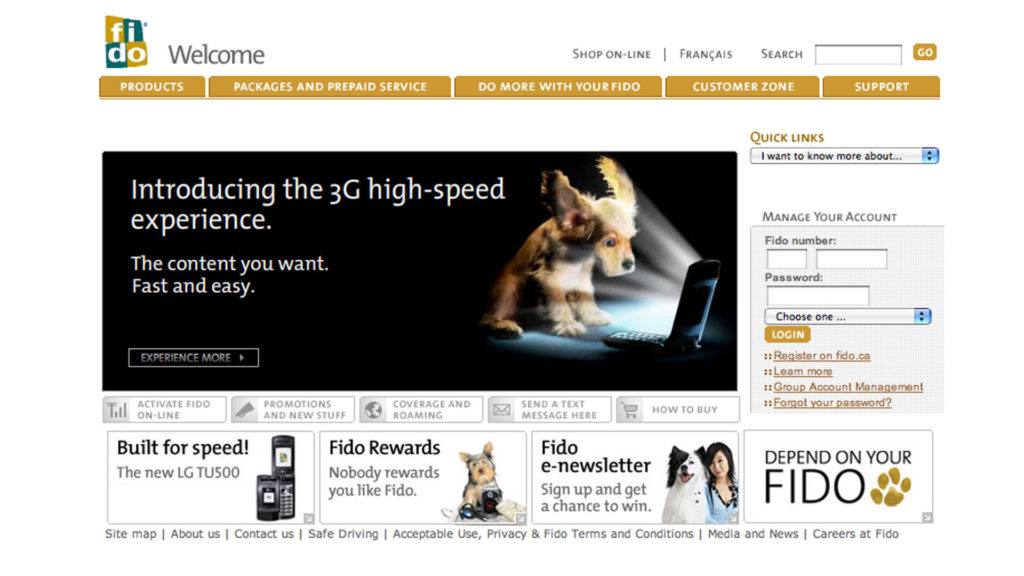This screenshot has height=576, width=1024.
Task: Click the Search input field
Action: [858, 54]
